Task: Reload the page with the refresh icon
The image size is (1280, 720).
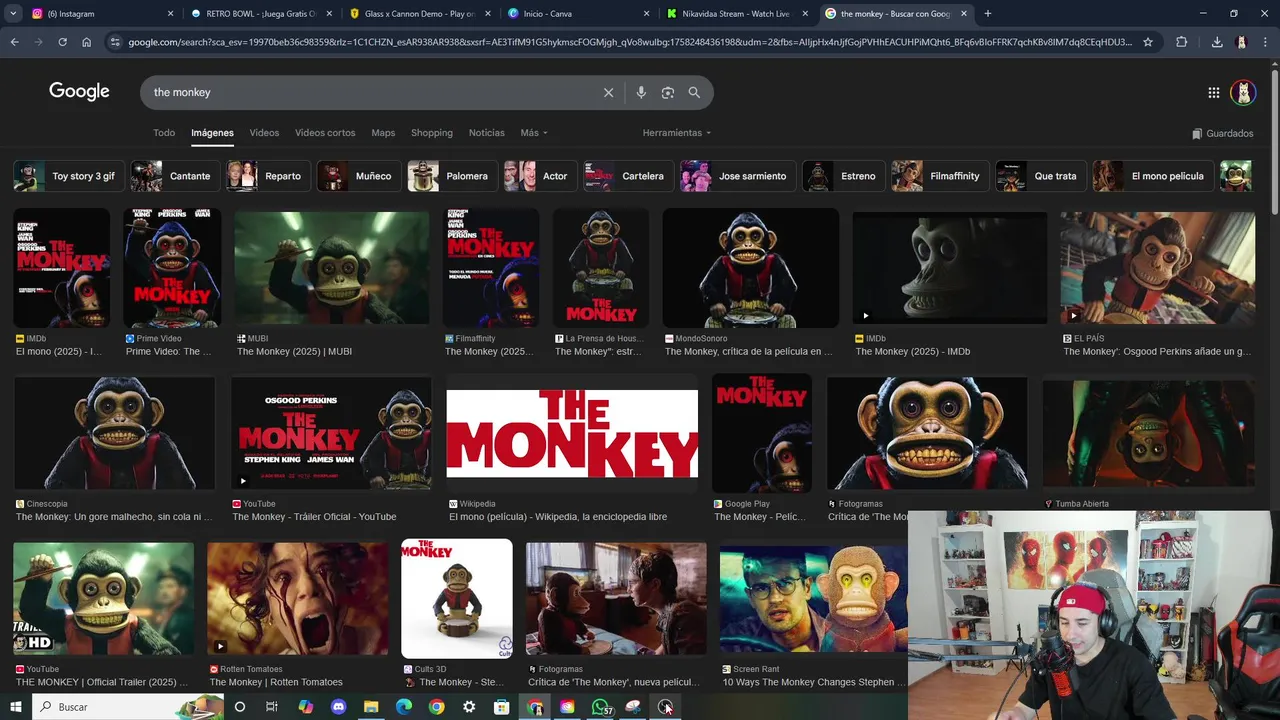Action: 62,42
